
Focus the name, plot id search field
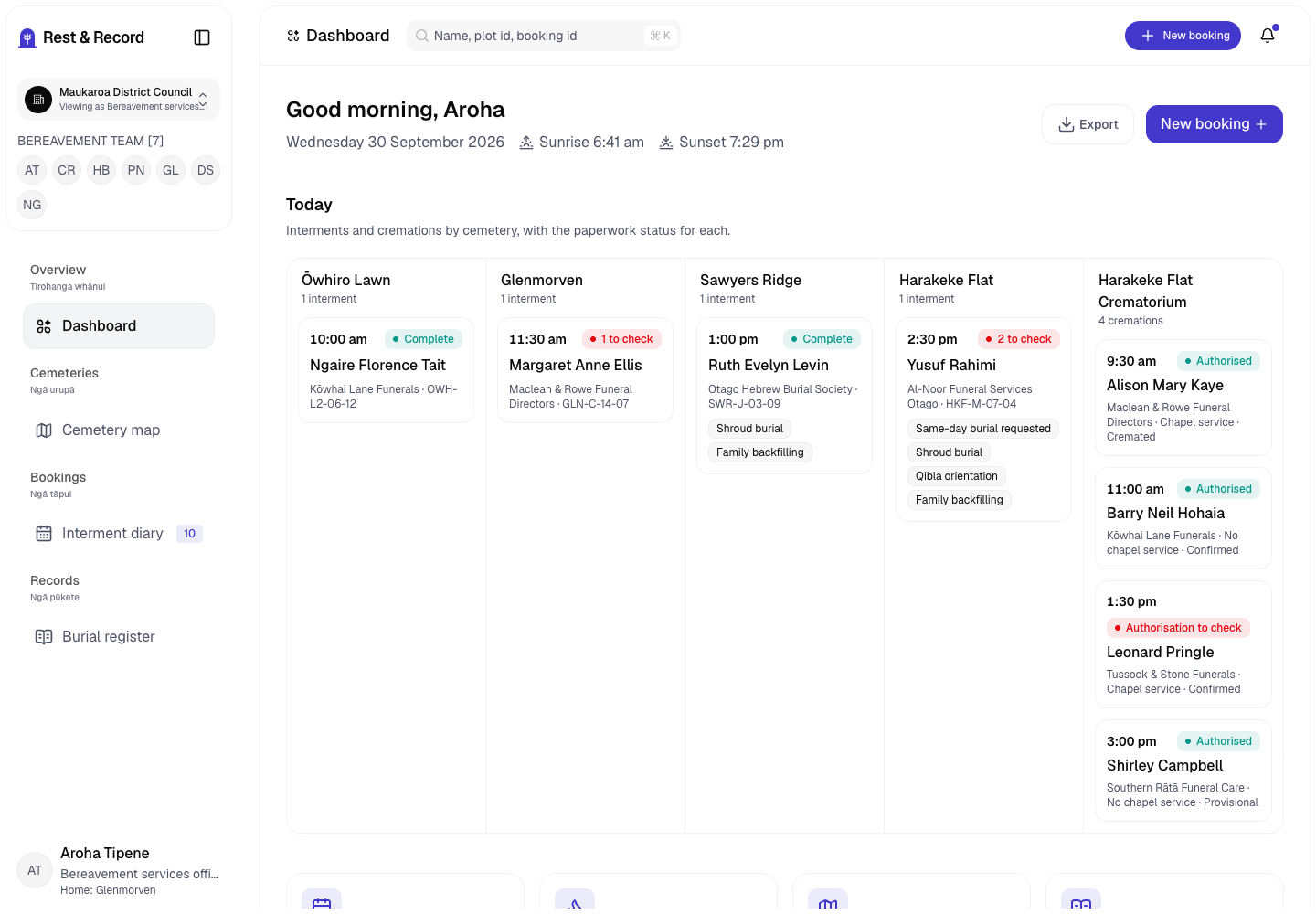(x=544, y=36)
